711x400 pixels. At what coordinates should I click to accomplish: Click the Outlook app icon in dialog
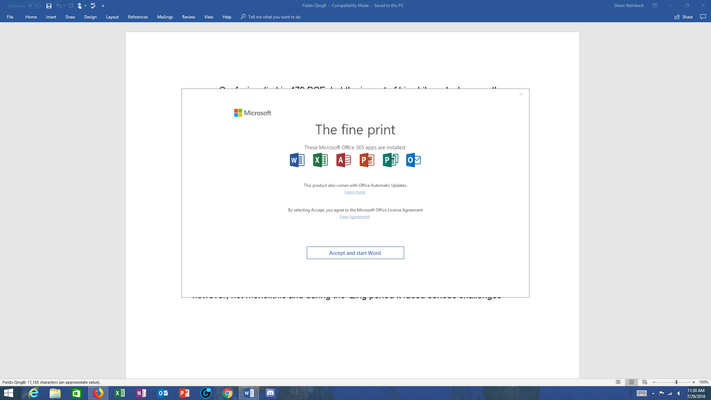(413, 160)
